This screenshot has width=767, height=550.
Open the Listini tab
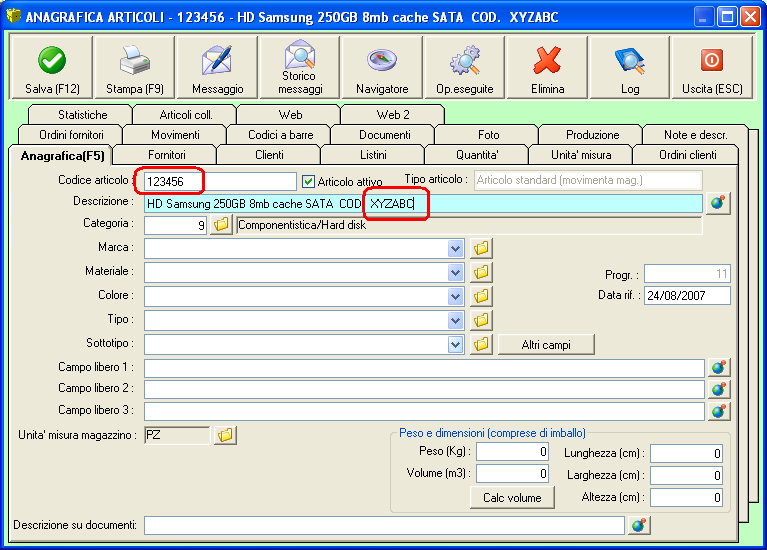(373, 155)
